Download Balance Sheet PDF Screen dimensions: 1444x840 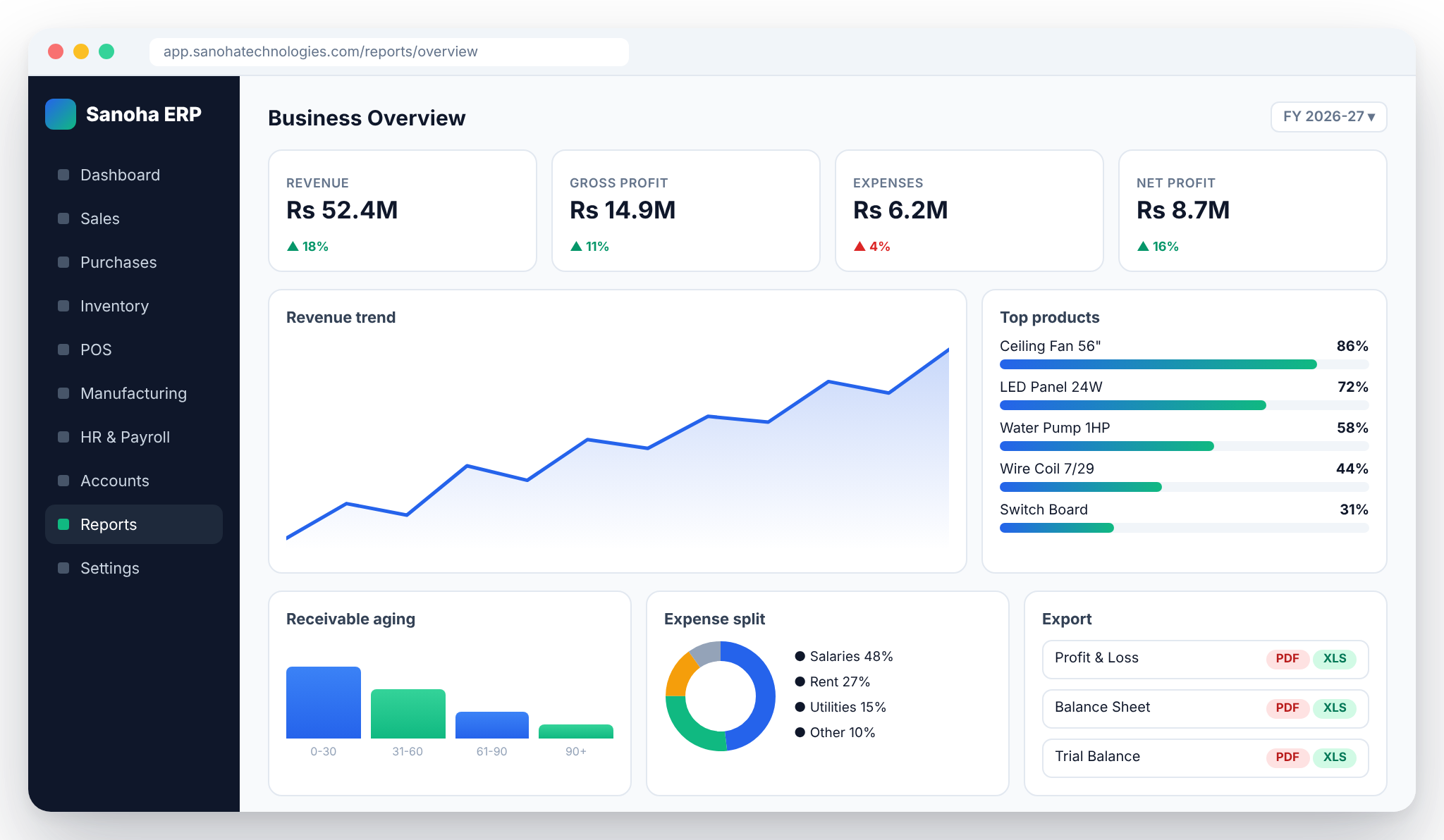[1287, 708]
